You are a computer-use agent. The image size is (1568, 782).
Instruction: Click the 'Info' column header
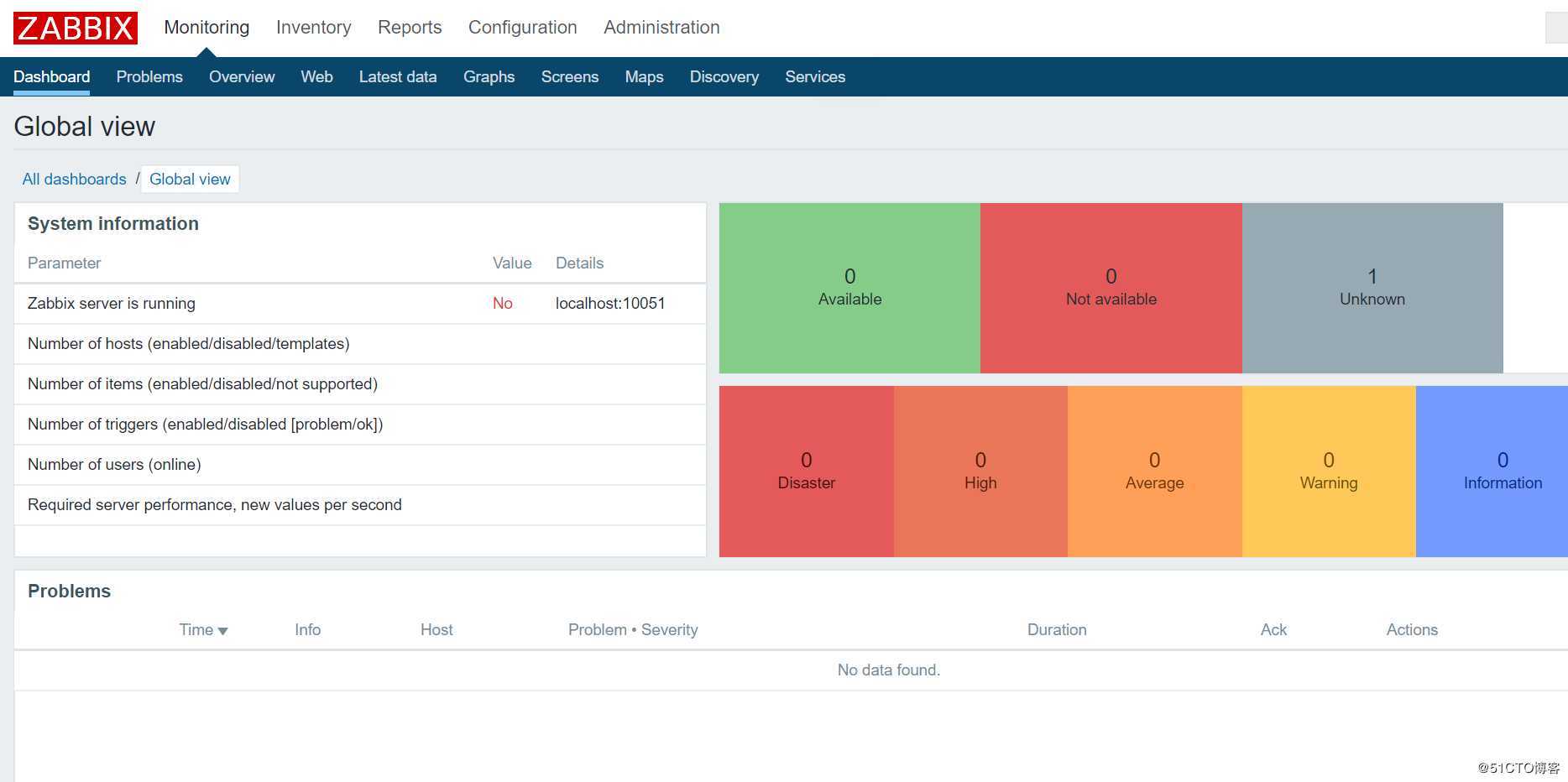click(307, 629)
